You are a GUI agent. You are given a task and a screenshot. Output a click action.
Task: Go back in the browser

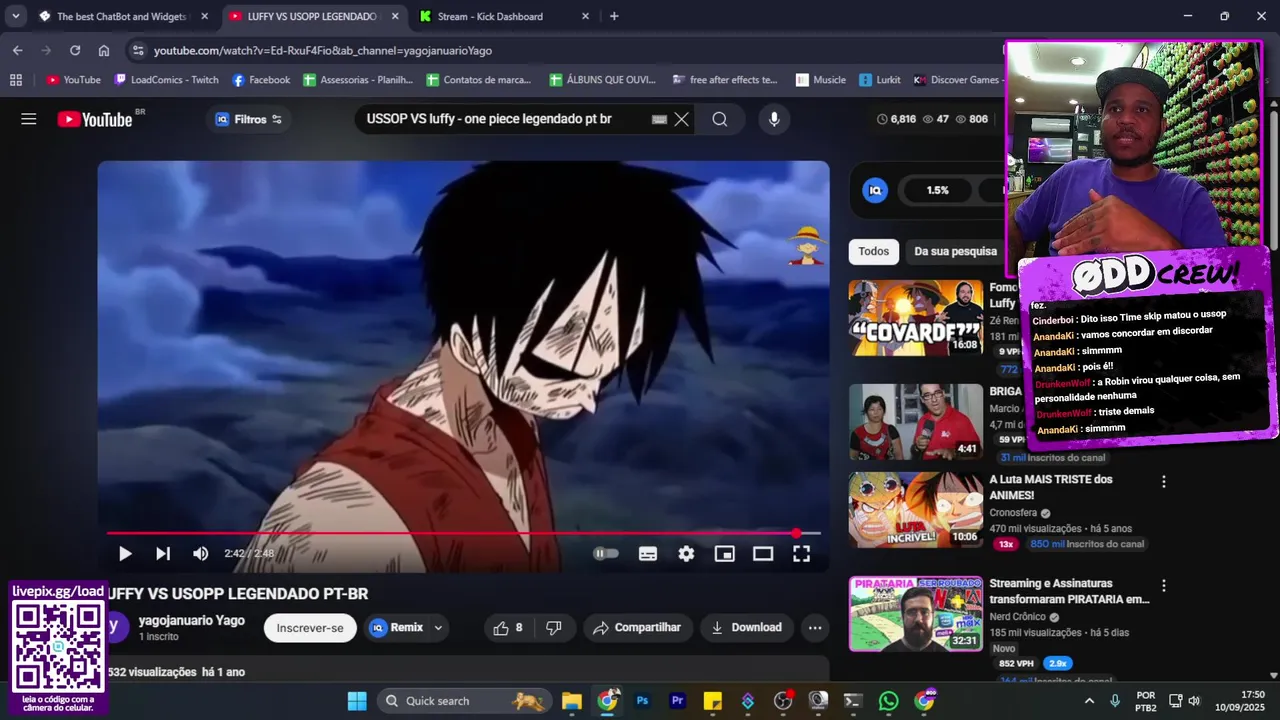(x=17, y=50)
